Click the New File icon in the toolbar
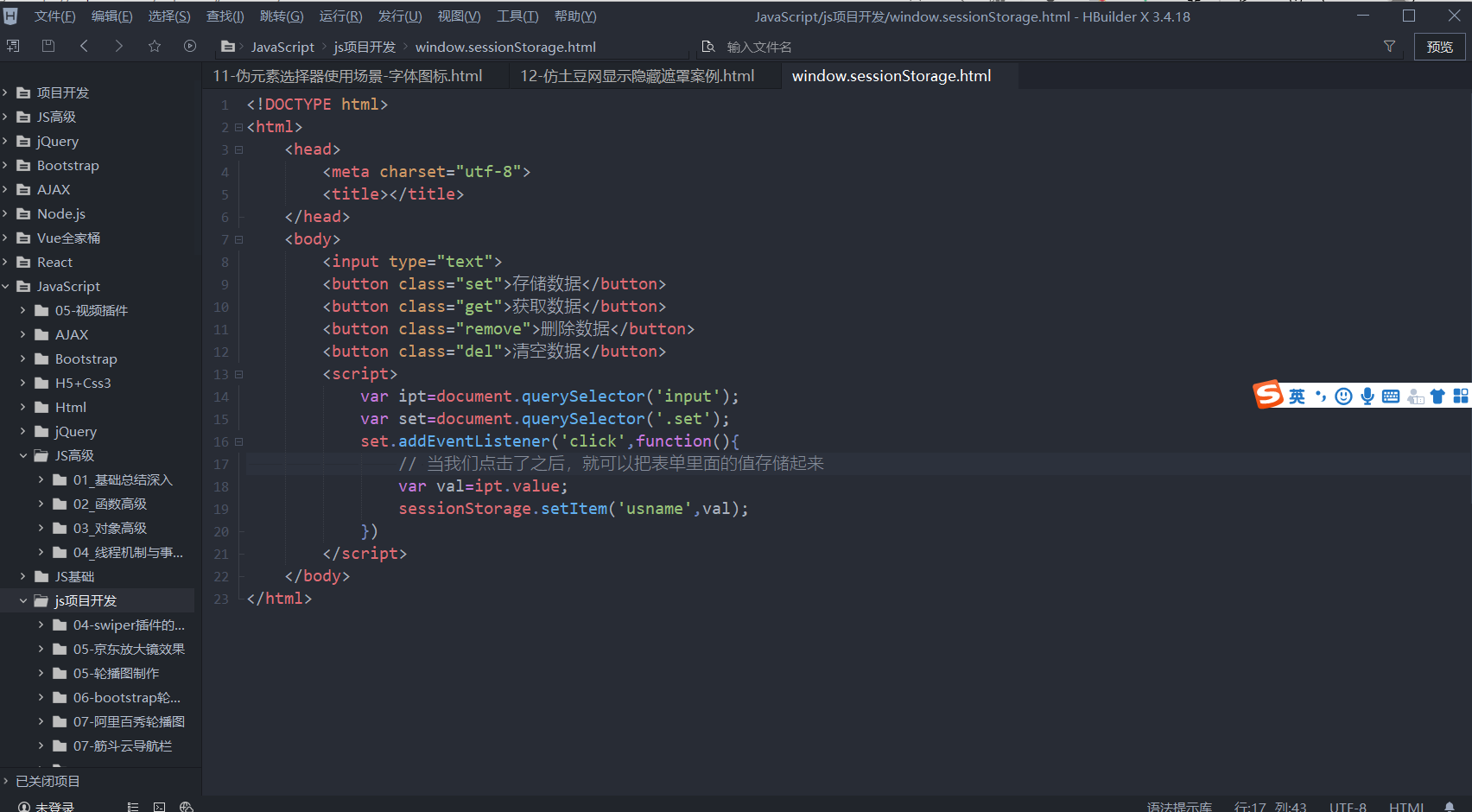The width and height of the screenshot is (1472, 812). click(x=12, y=46)
